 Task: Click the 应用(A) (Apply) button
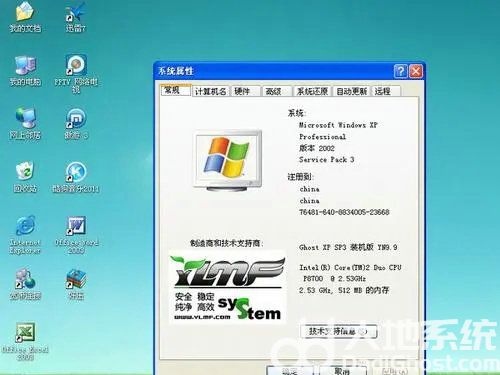click(395, 371)
